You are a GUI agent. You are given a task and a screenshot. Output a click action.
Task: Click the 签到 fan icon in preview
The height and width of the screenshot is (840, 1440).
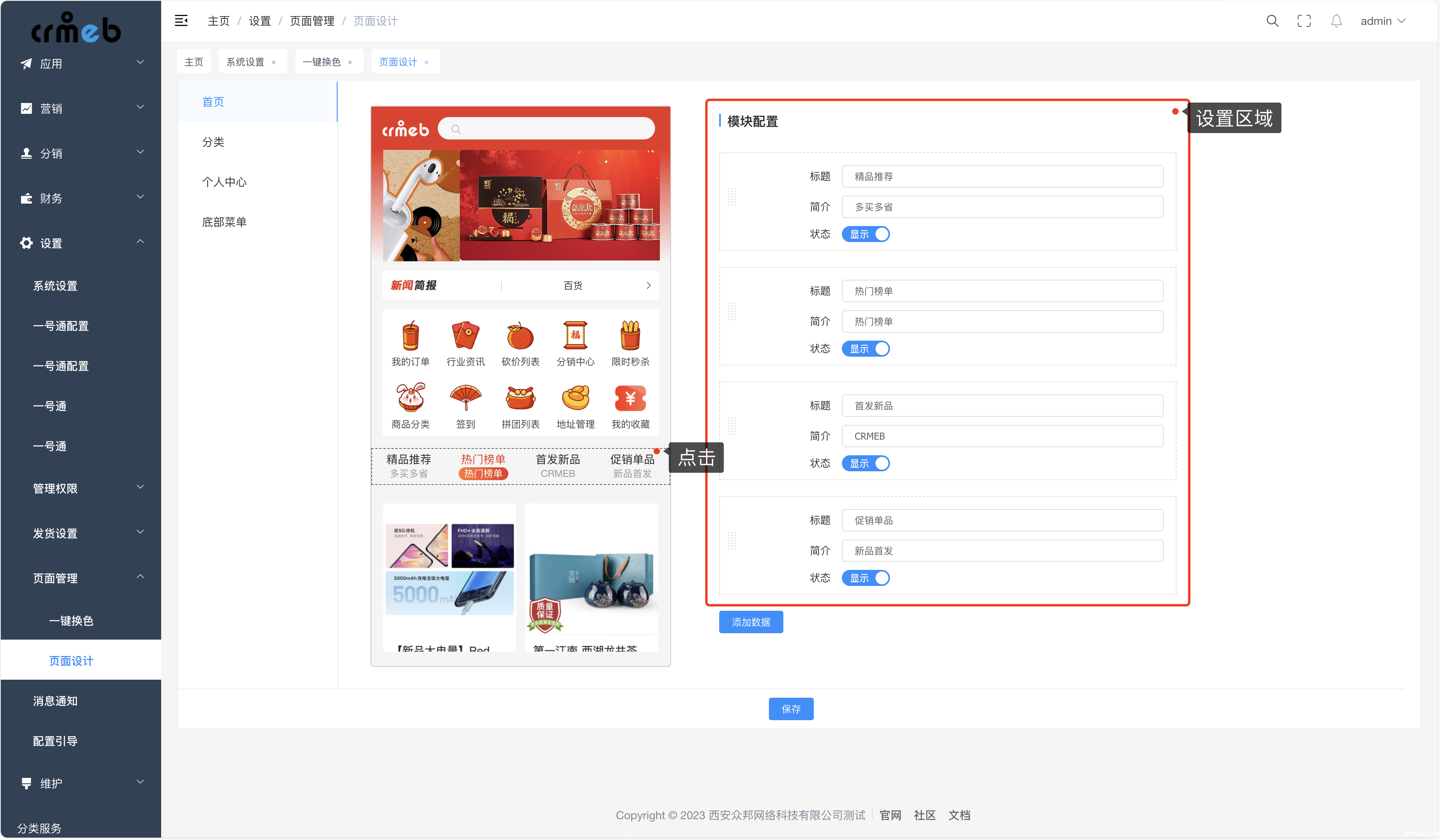[x=465, y=398]
